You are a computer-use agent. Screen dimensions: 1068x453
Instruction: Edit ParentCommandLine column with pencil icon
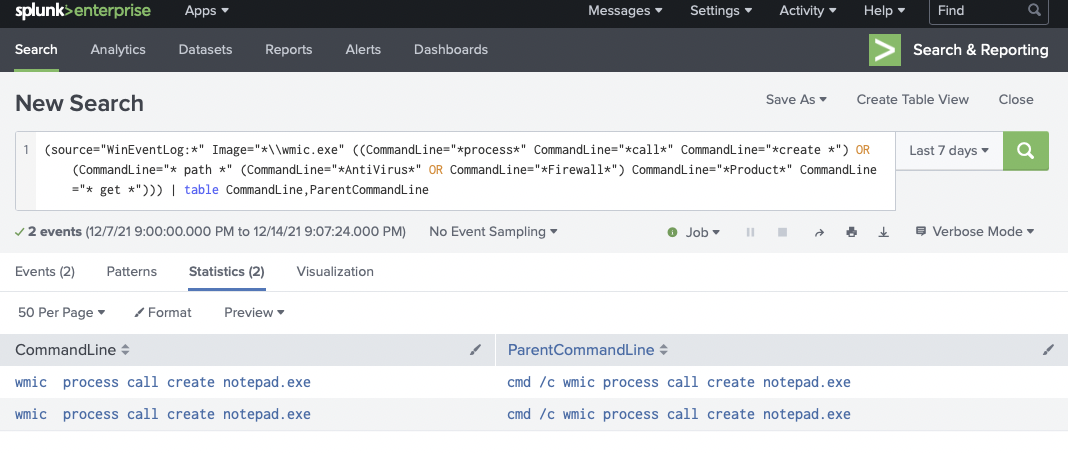coord(1048,350)
